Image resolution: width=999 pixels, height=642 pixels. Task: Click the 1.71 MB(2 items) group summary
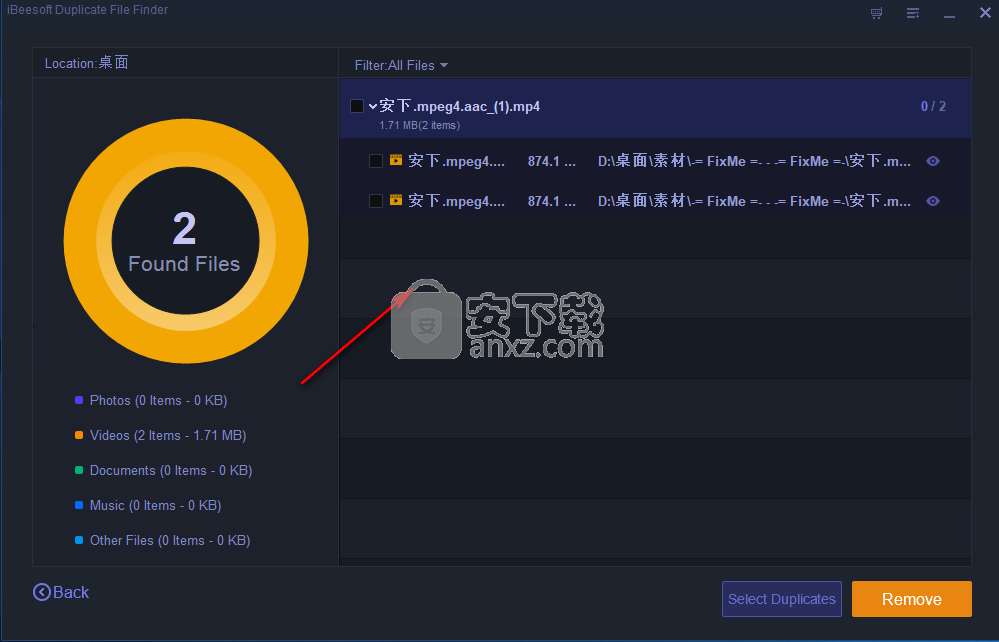[419, 125]
